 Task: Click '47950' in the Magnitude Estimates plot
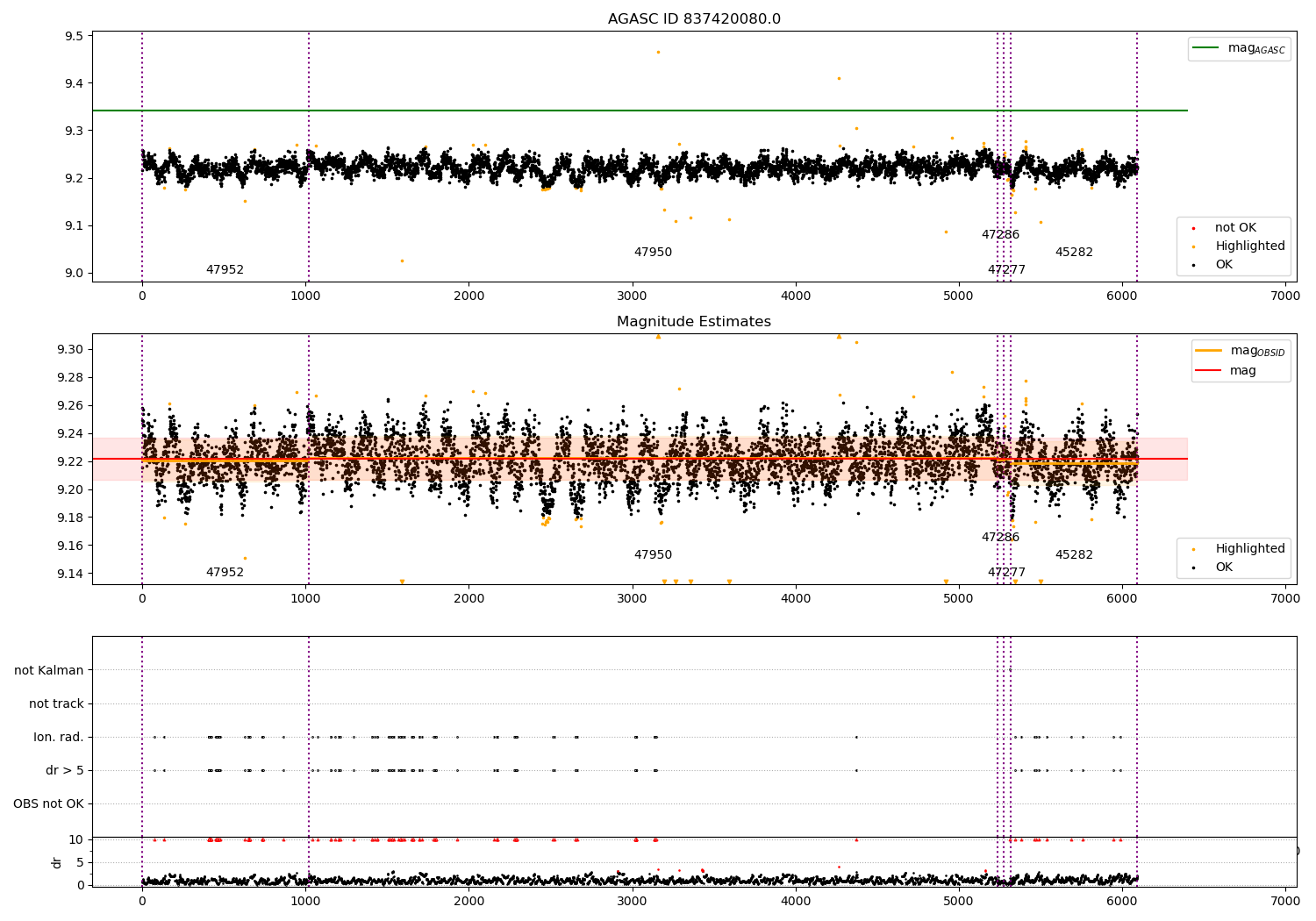[x=653, y=555]
